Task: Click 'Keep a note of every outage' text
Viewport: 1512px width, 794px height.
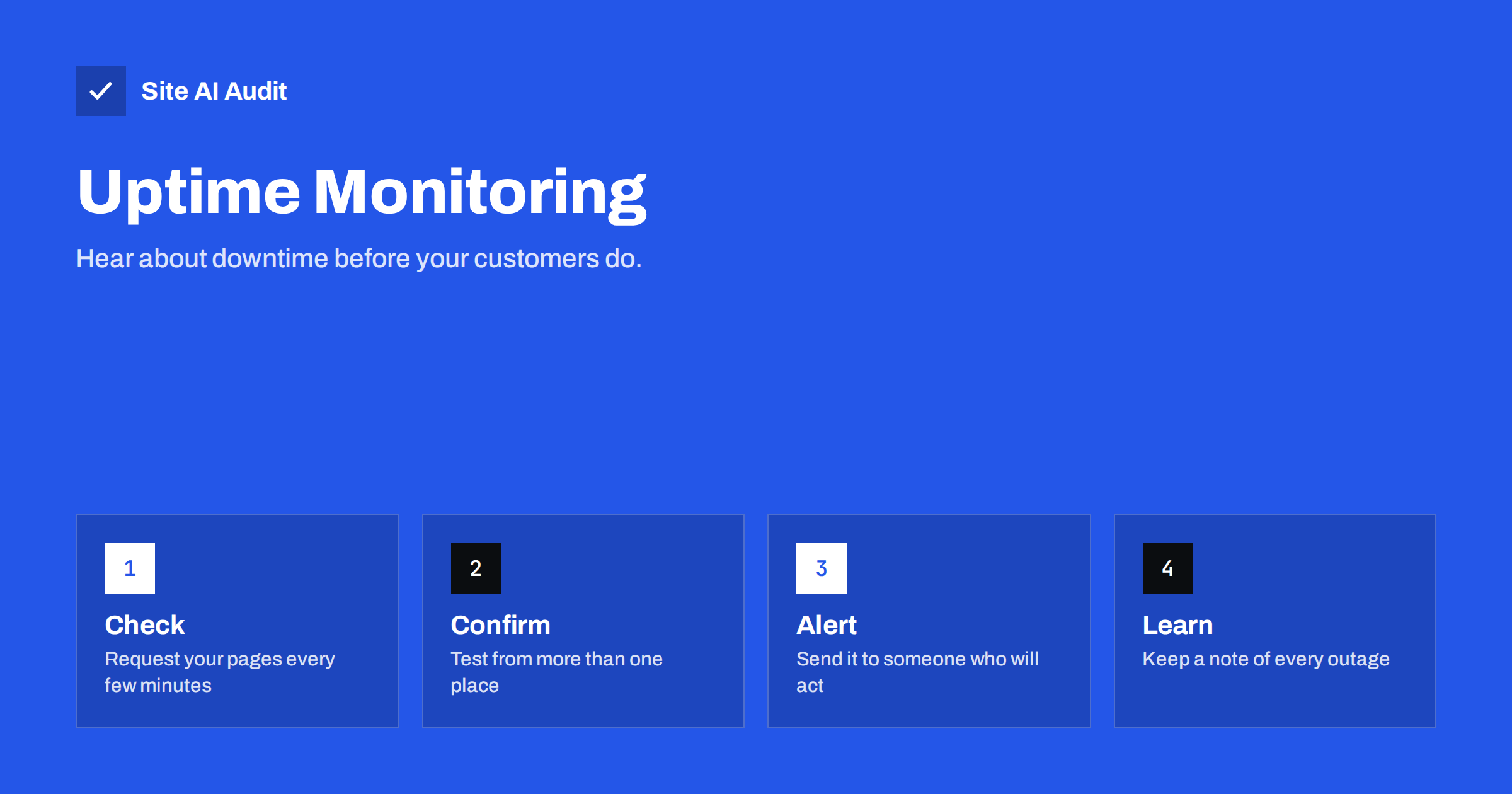Action: (x=1266, y=659)
